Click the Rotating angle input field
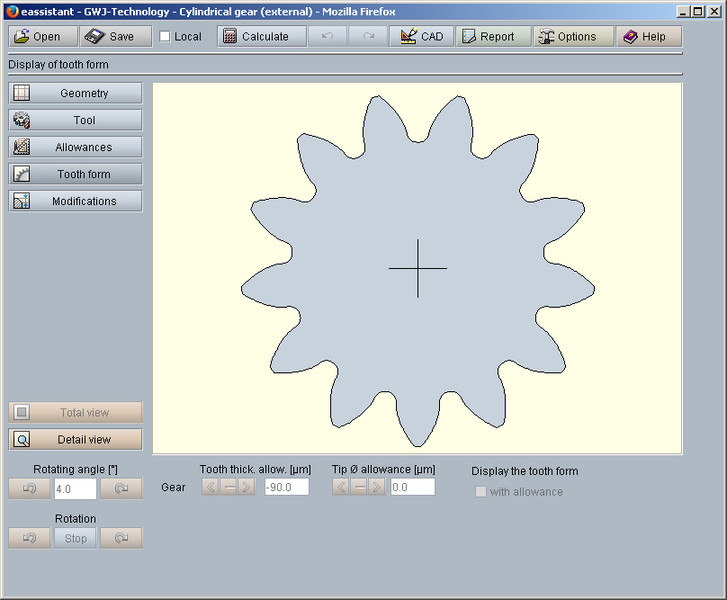 74,489
